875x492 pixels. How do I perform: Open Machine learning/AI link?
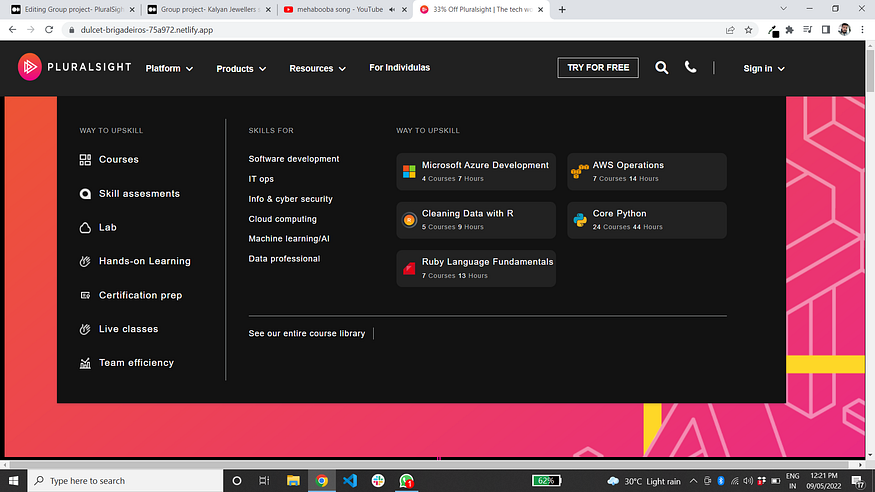289,239
